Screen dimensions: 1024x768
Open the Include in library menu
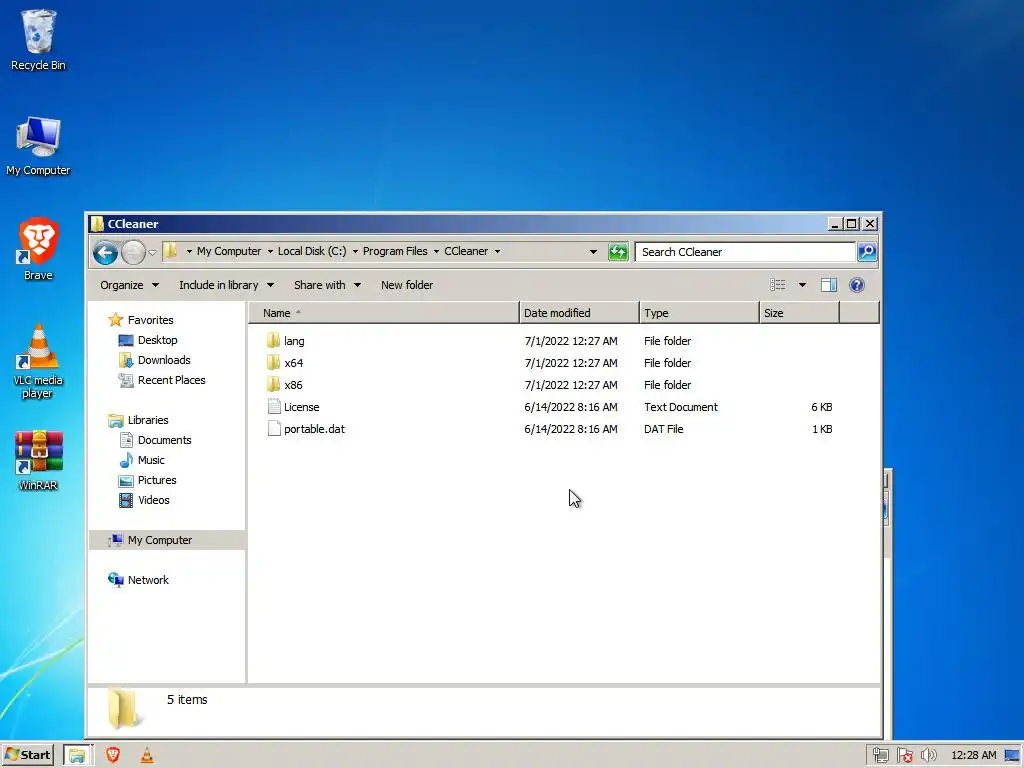coord(227,285)
